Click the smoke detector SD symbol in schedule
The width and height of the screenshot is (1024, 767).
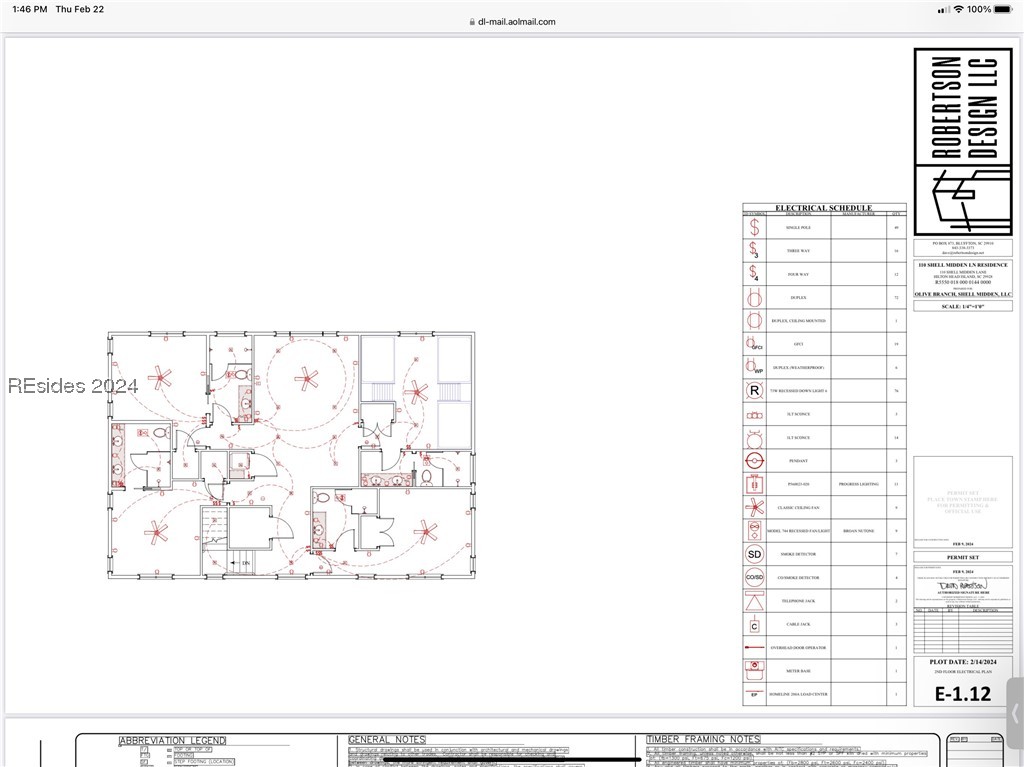(754, 554)
